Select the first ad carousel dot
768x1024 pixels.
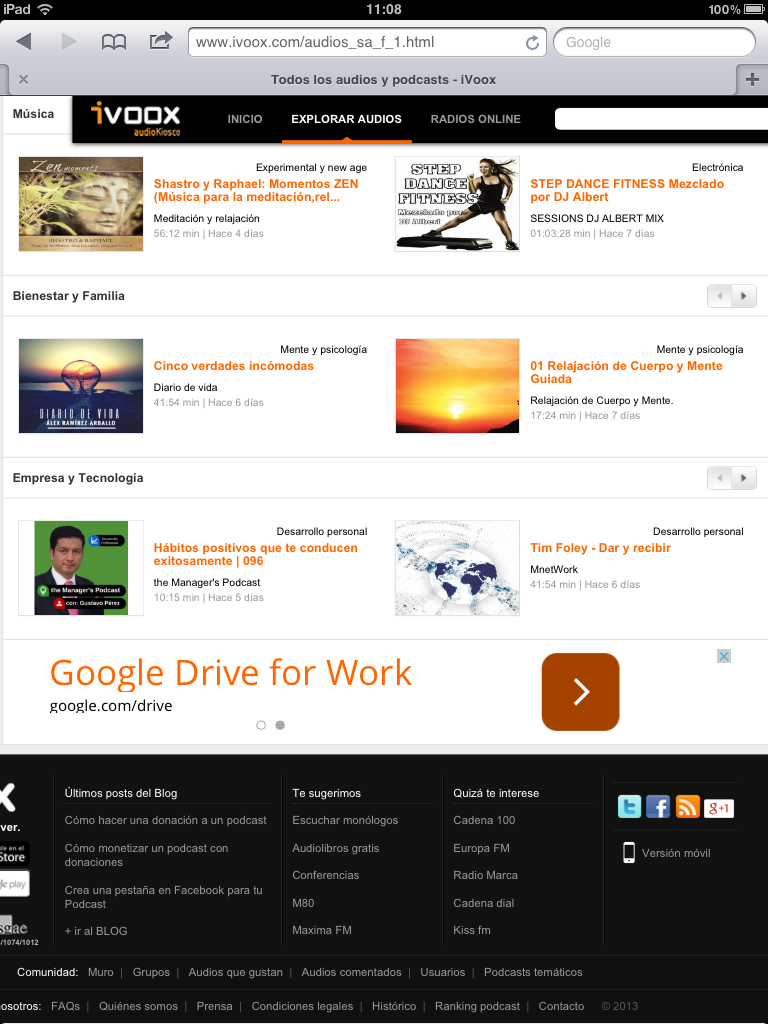pyautogui.click(x=261, y=725)
